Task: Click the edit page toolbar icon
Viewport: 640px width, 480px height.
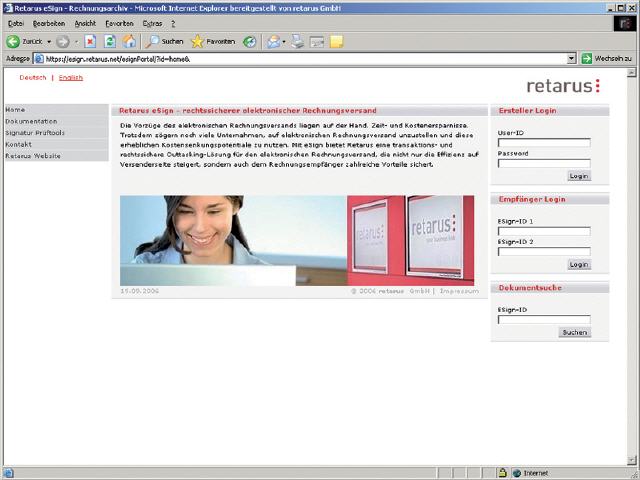Action: (x=317, y=42)
